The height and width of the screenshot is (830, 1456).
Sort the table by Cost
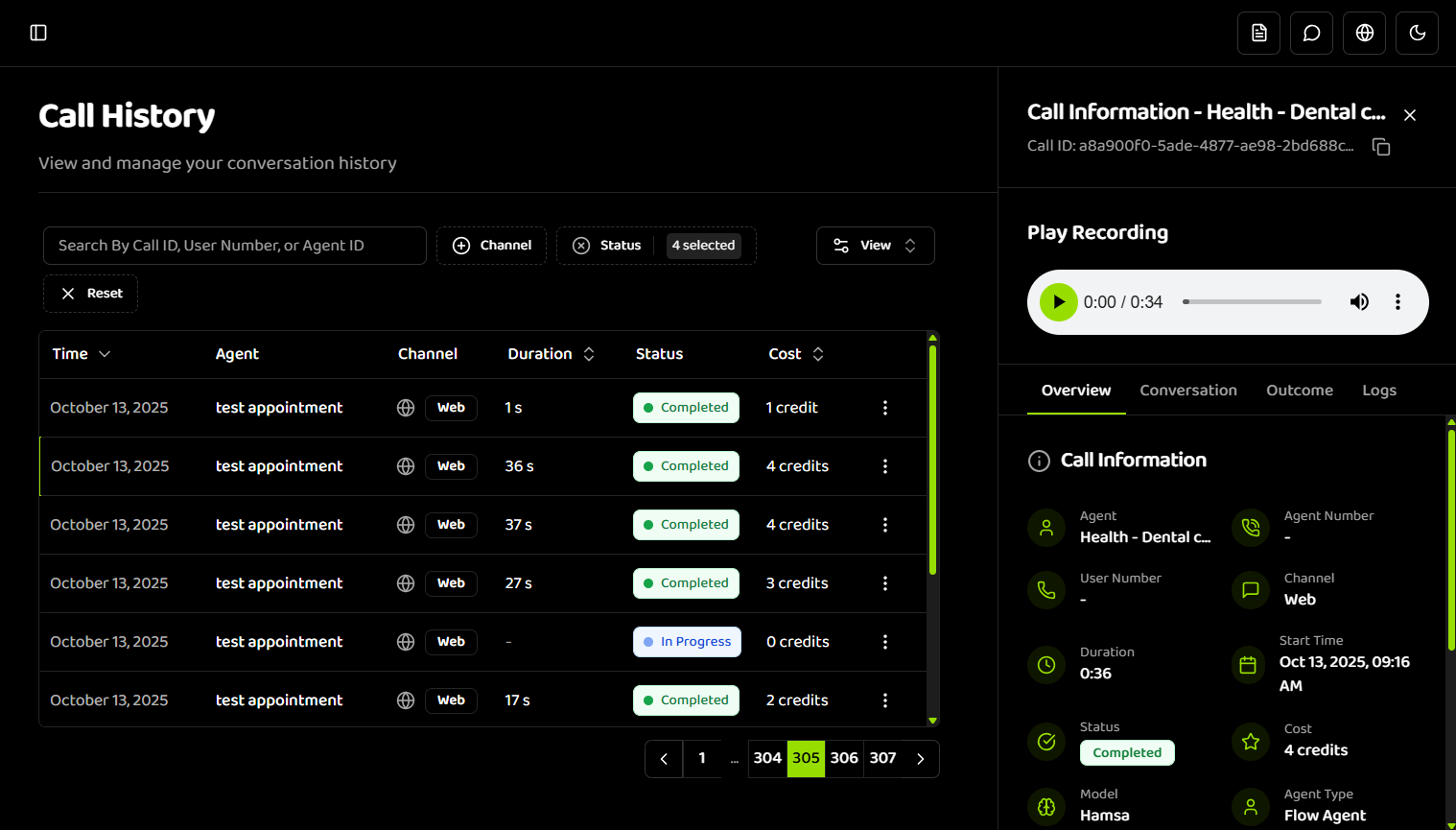pos(817,353)
